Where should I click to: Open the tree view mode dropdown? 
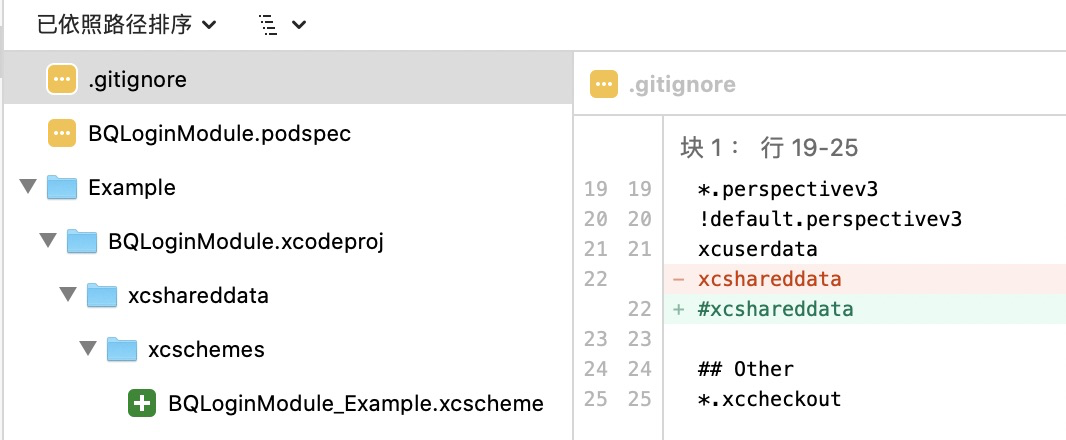click(283, 25)
